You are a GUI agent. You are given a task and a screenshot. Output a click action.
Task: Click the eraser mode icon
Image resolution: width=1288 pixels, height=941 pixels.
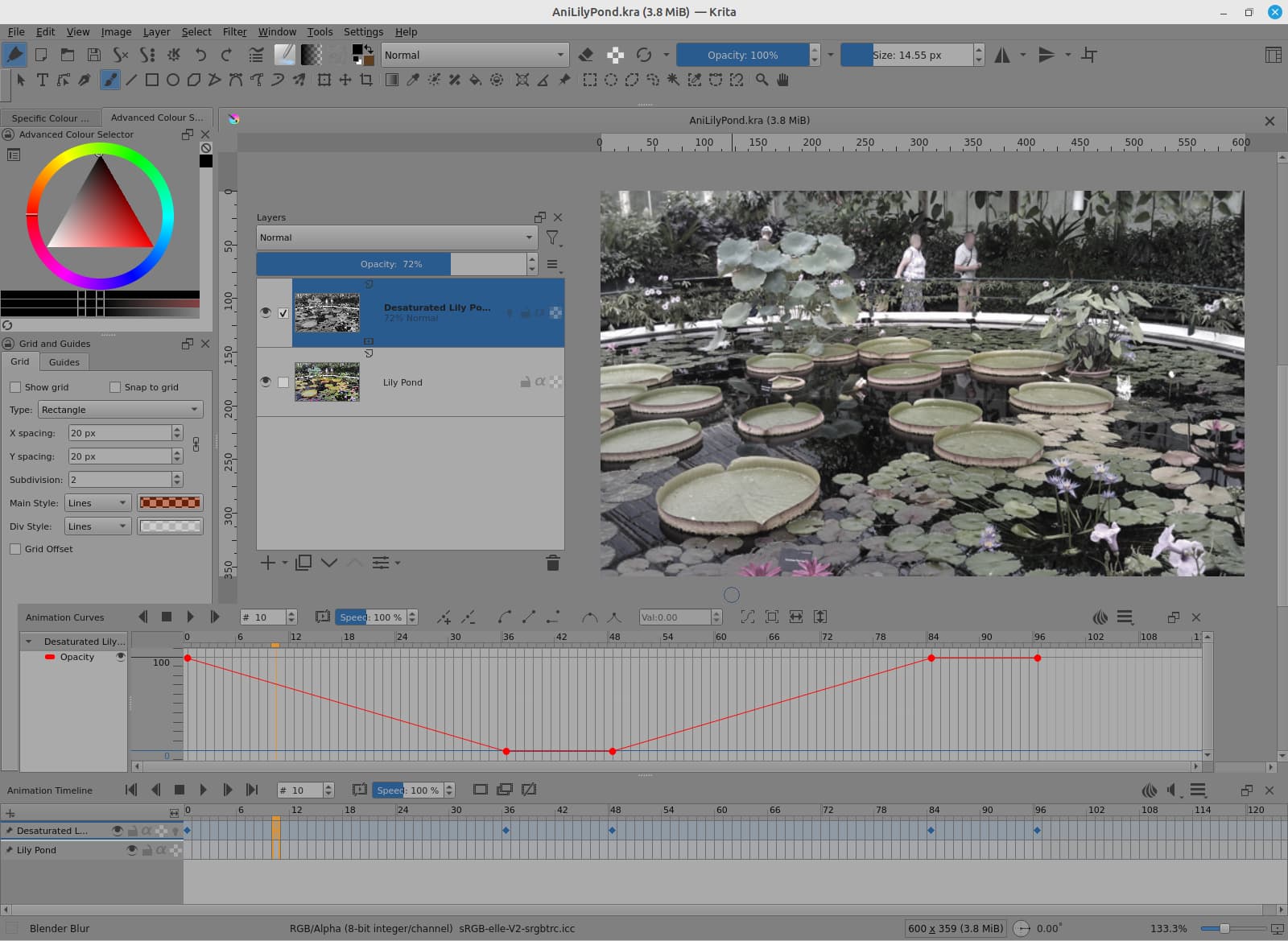[x=586, y=55]
